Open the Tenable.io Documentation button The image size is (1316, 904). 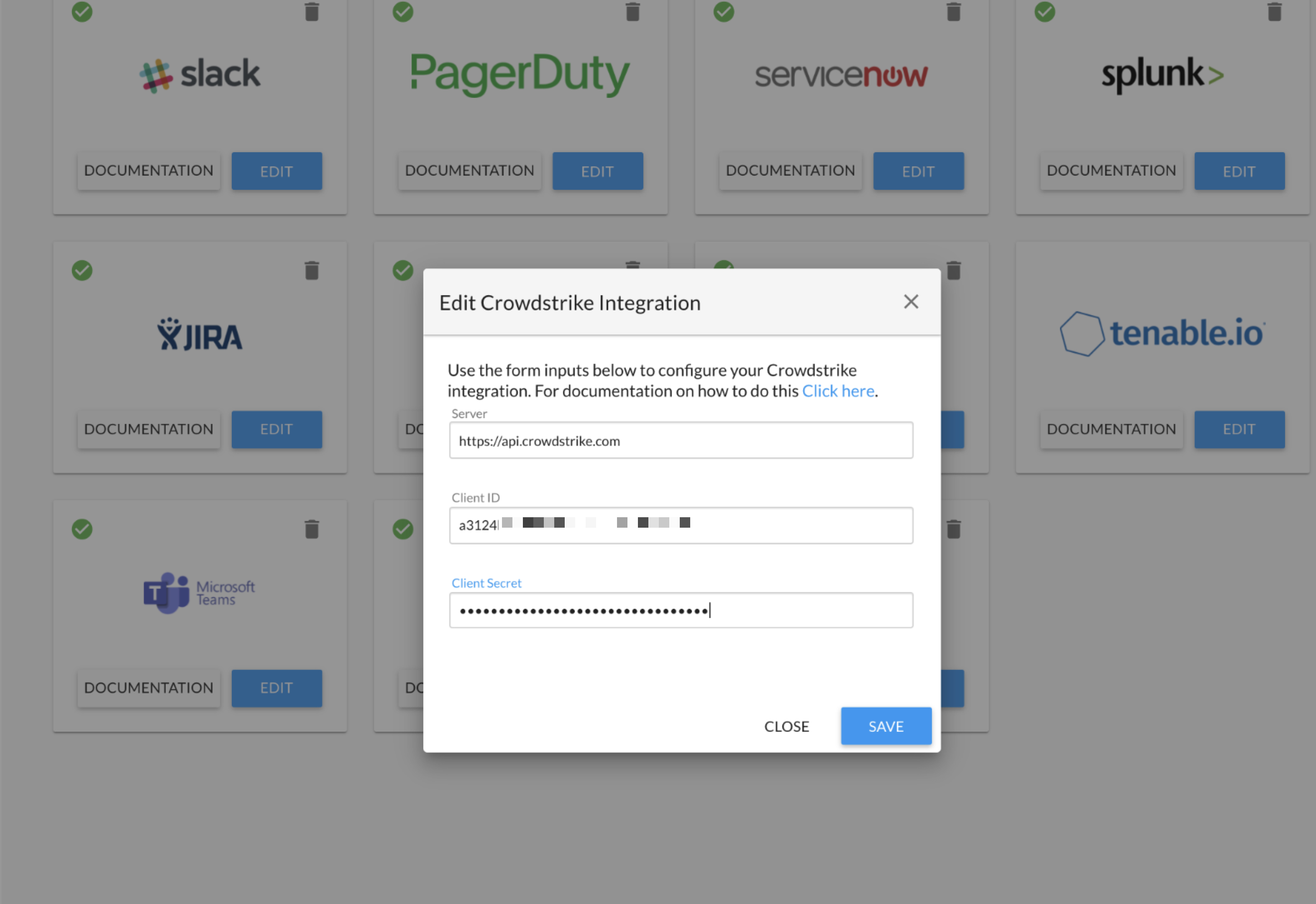(x=1111, y=429)
